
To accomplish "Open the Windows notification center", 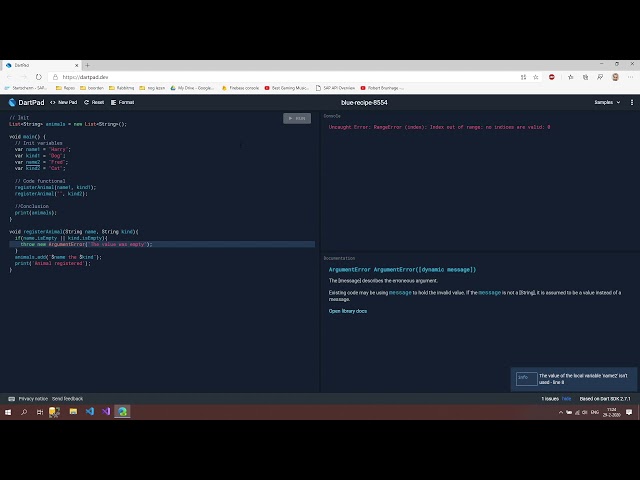I will click(629, 412).
